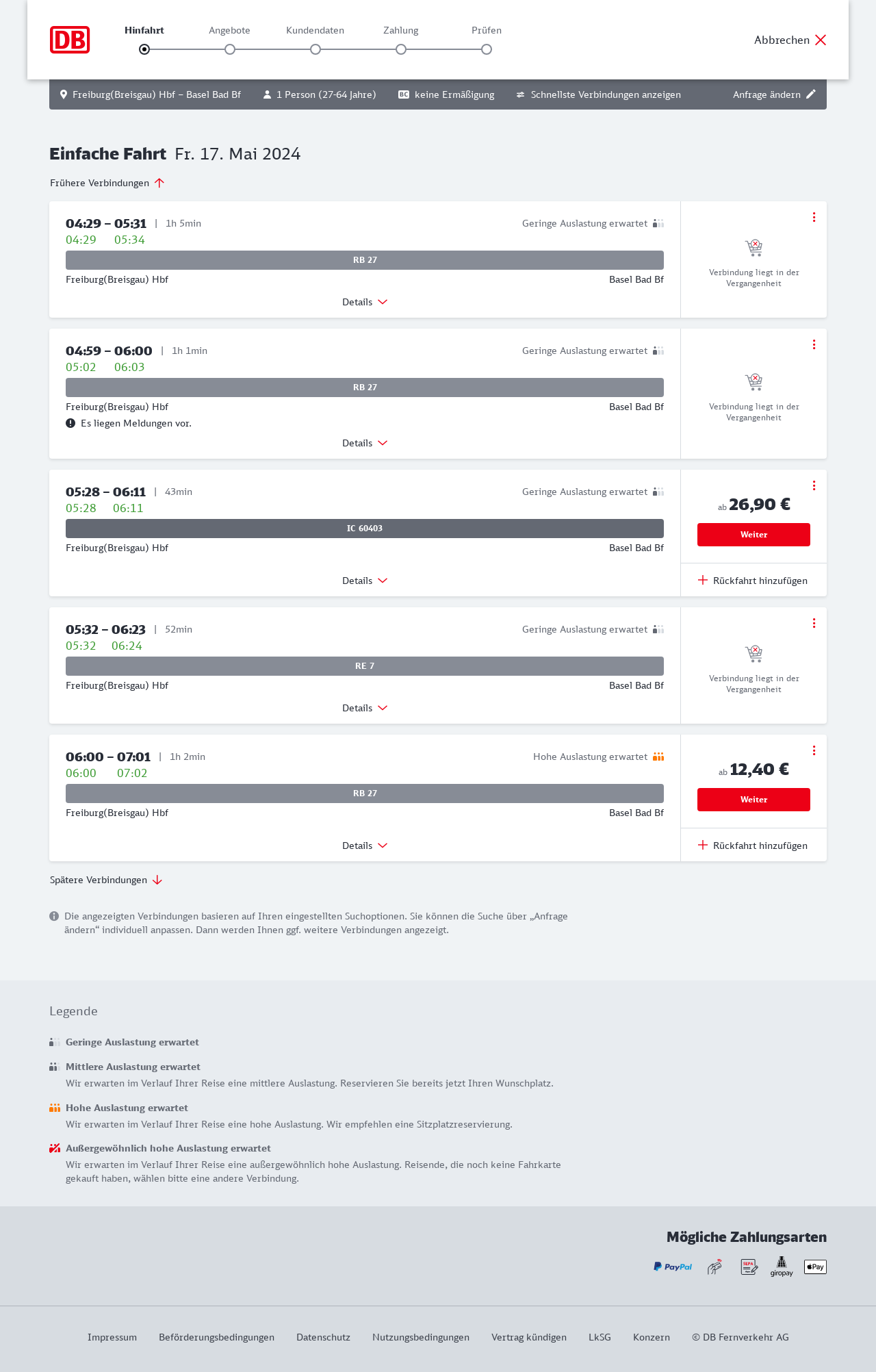
Task: Click the Apple Pay payment icon
Action: pyautogui.click(x=815, y=1267)
